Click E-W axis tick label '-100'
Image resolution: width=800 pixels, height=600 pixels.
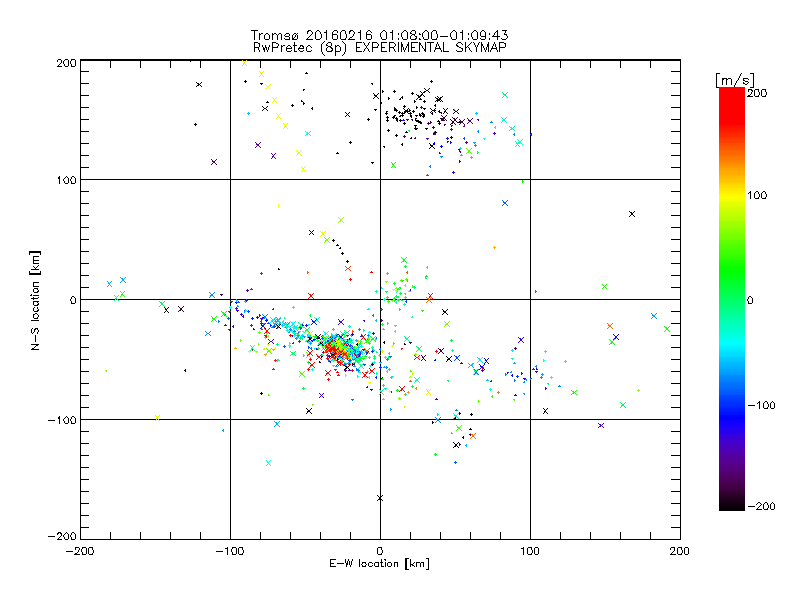tap(230, 551)
